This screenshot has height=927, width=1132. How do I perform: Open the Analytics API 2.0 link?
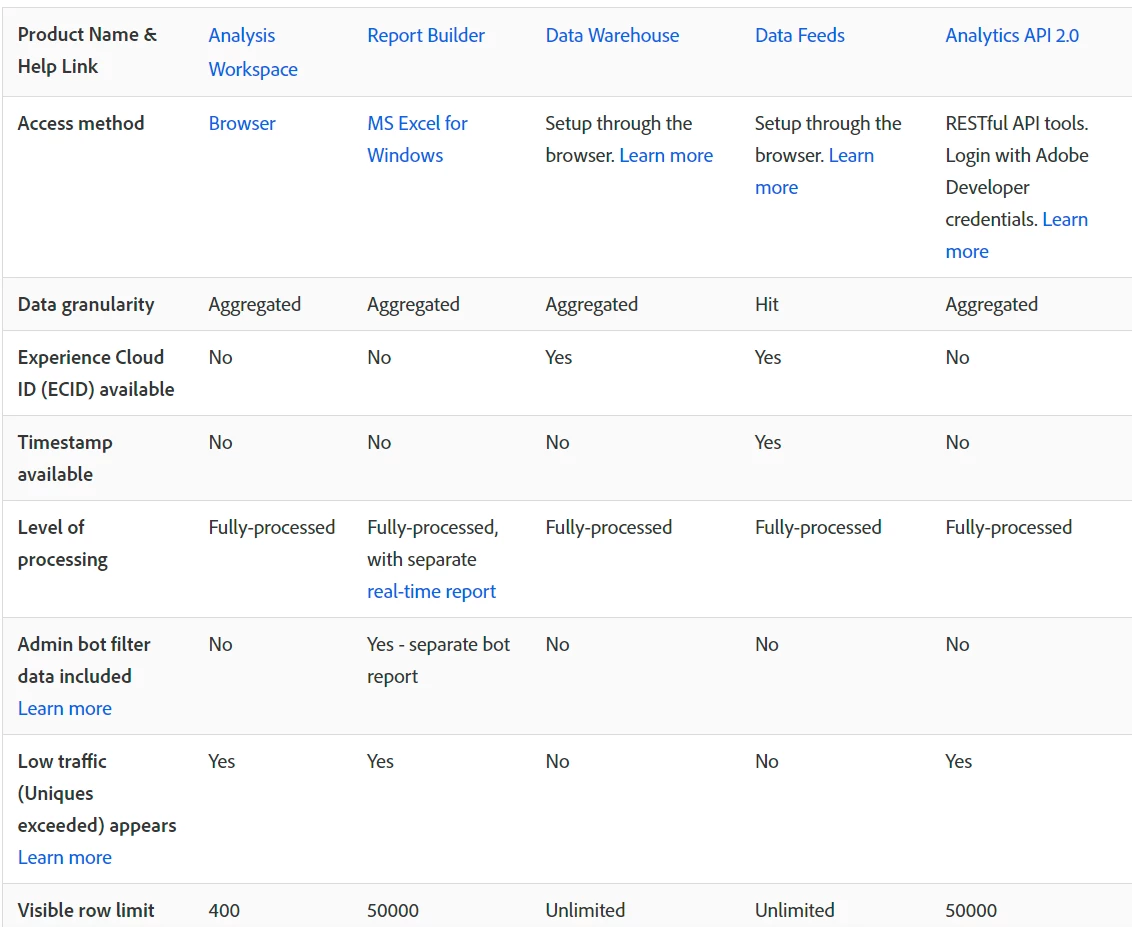(1012, 35)
